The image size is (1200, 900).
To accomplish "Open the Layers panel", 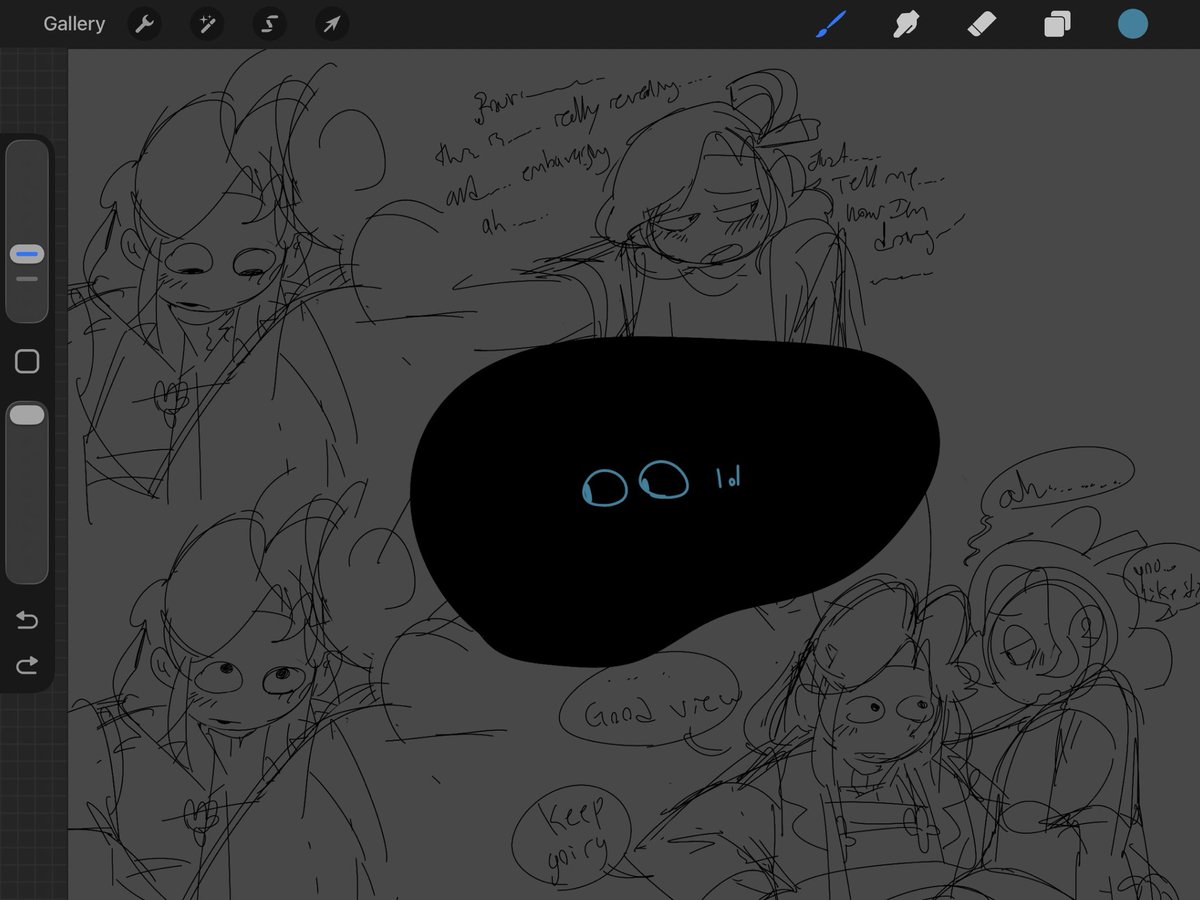I will (x=1057, y=24).
